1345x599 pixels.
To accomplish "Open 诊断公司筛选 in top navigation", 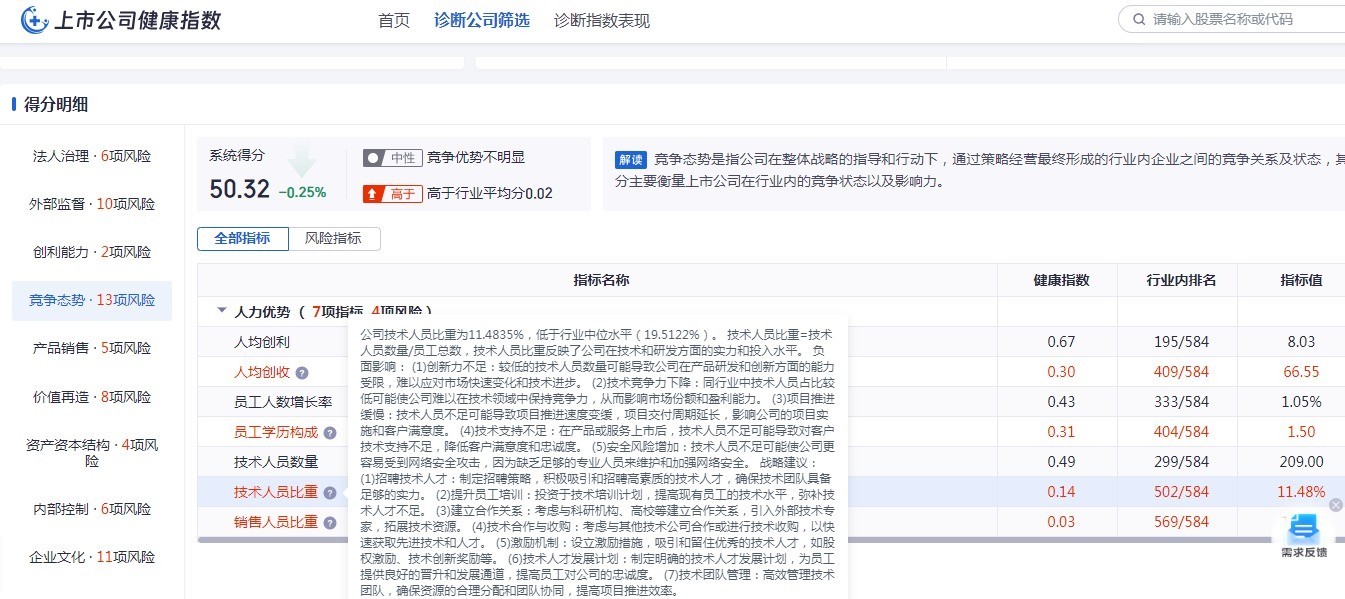I will [x=481, y=20].
